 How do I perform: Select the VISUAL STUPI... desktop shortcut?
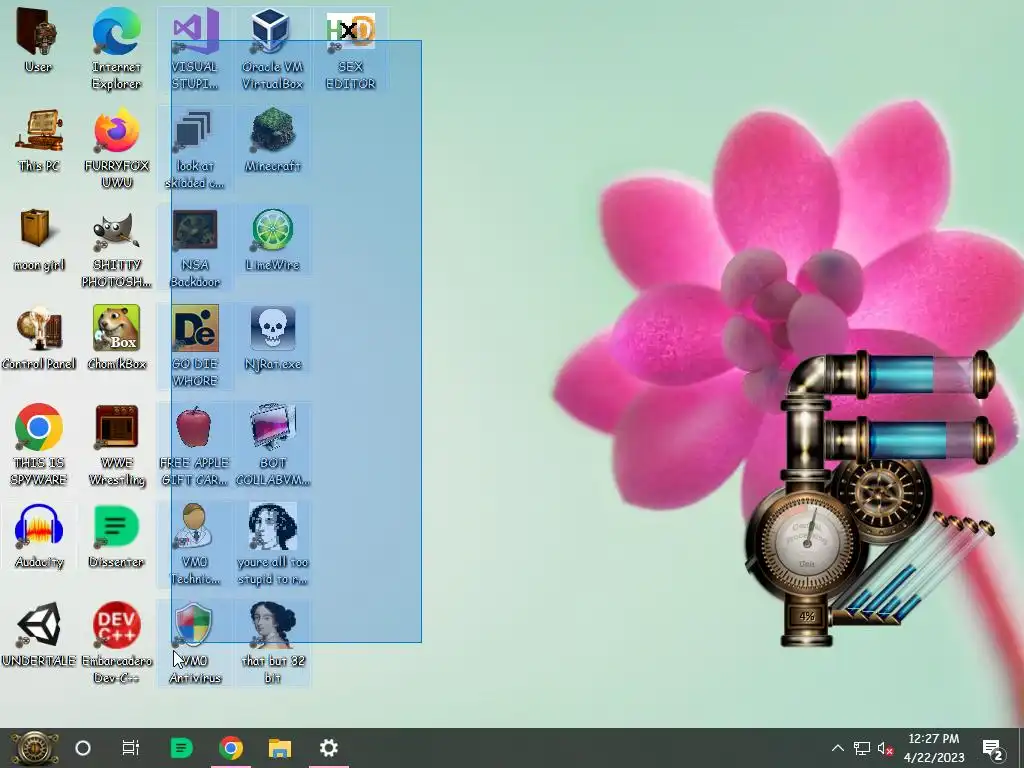(195, 49)
